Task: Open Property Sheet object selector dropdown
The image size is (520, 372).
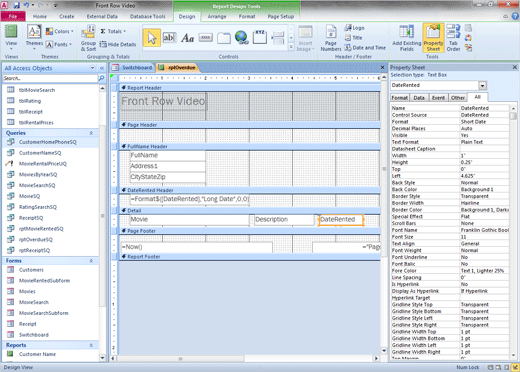Action: [482, 86]
